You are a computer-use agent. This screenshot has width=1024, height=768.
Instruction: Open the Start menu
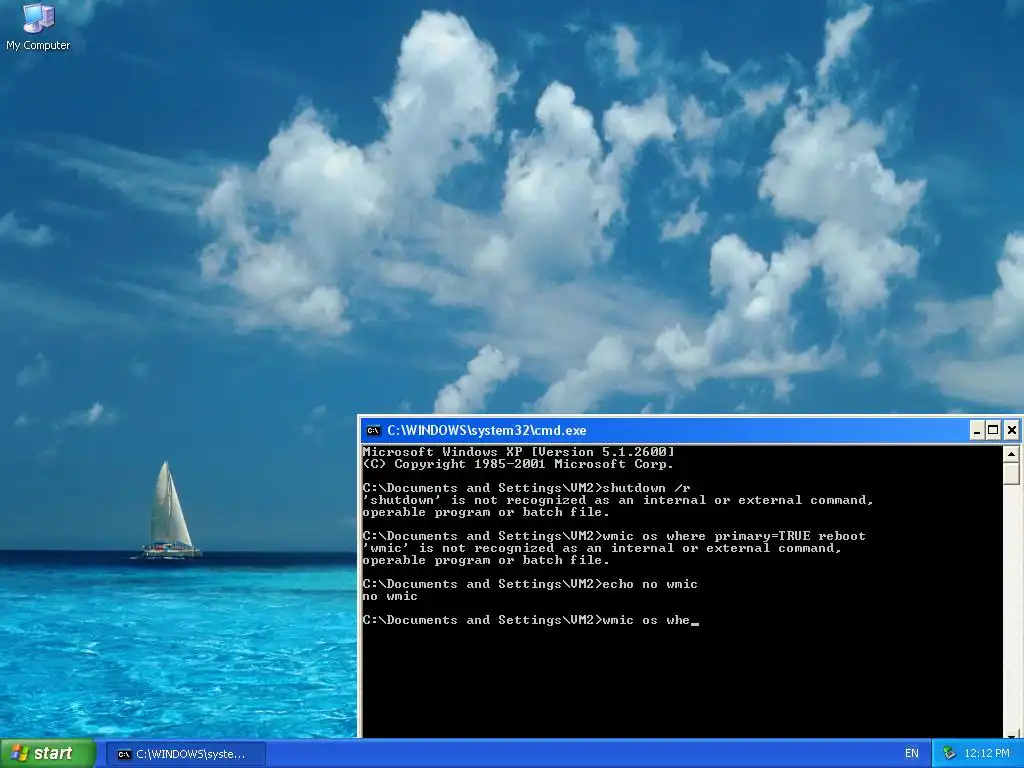[48, 754]
